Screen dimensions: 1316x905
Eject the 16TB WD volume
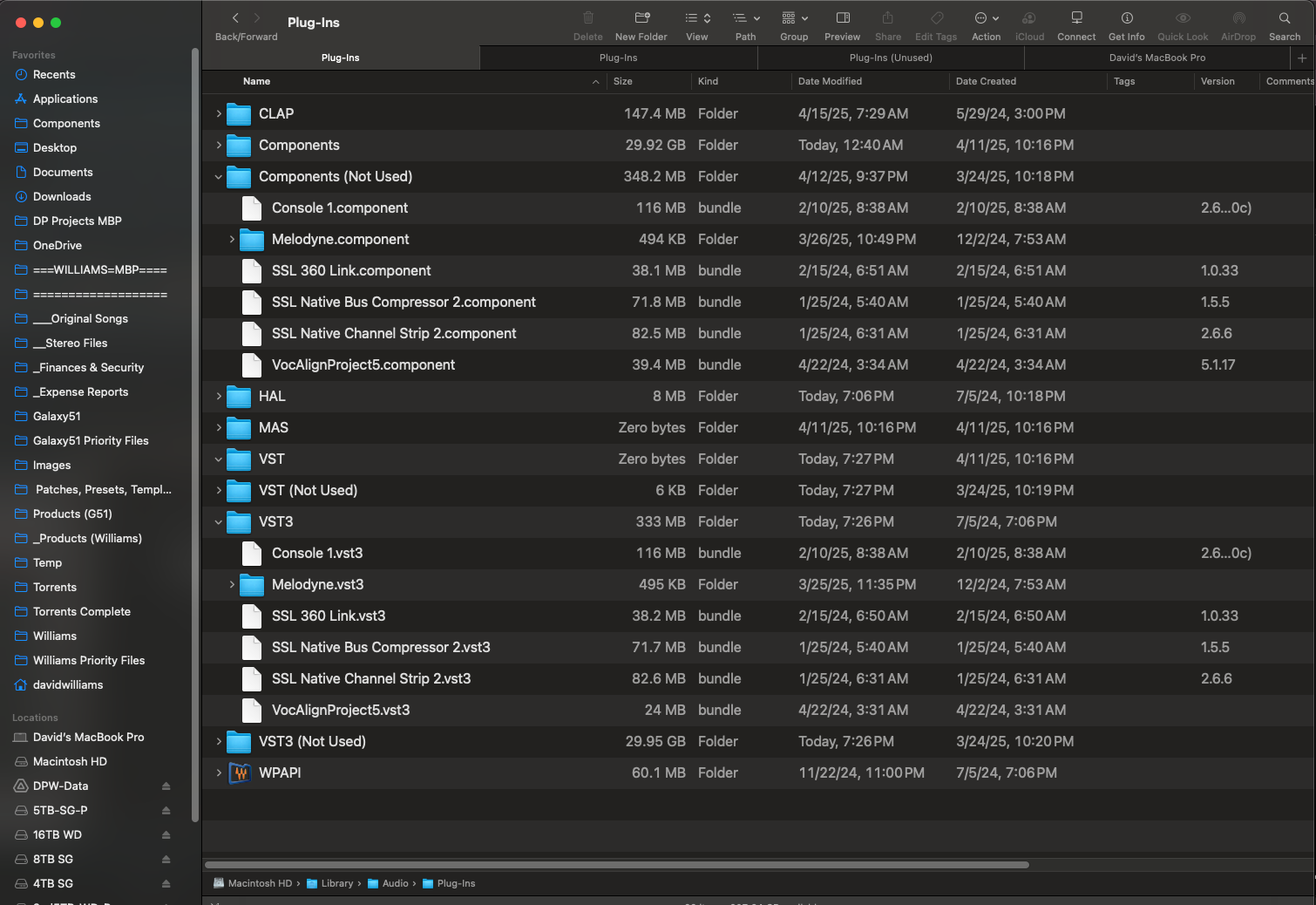[166, 834]
